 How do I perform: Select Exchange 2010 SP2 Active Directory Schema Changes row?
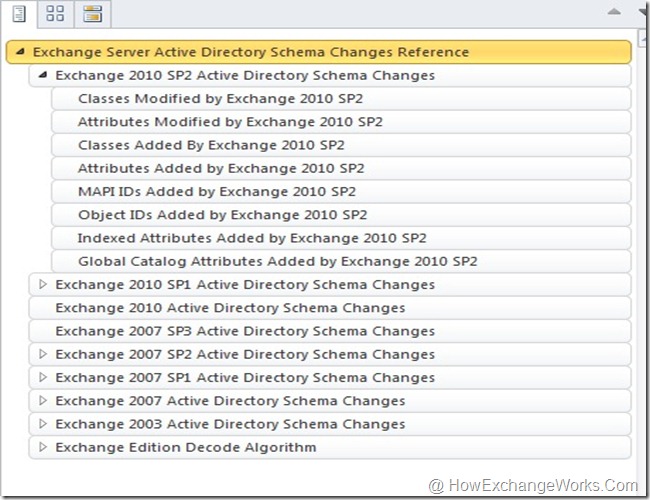(x=330, y=75)
